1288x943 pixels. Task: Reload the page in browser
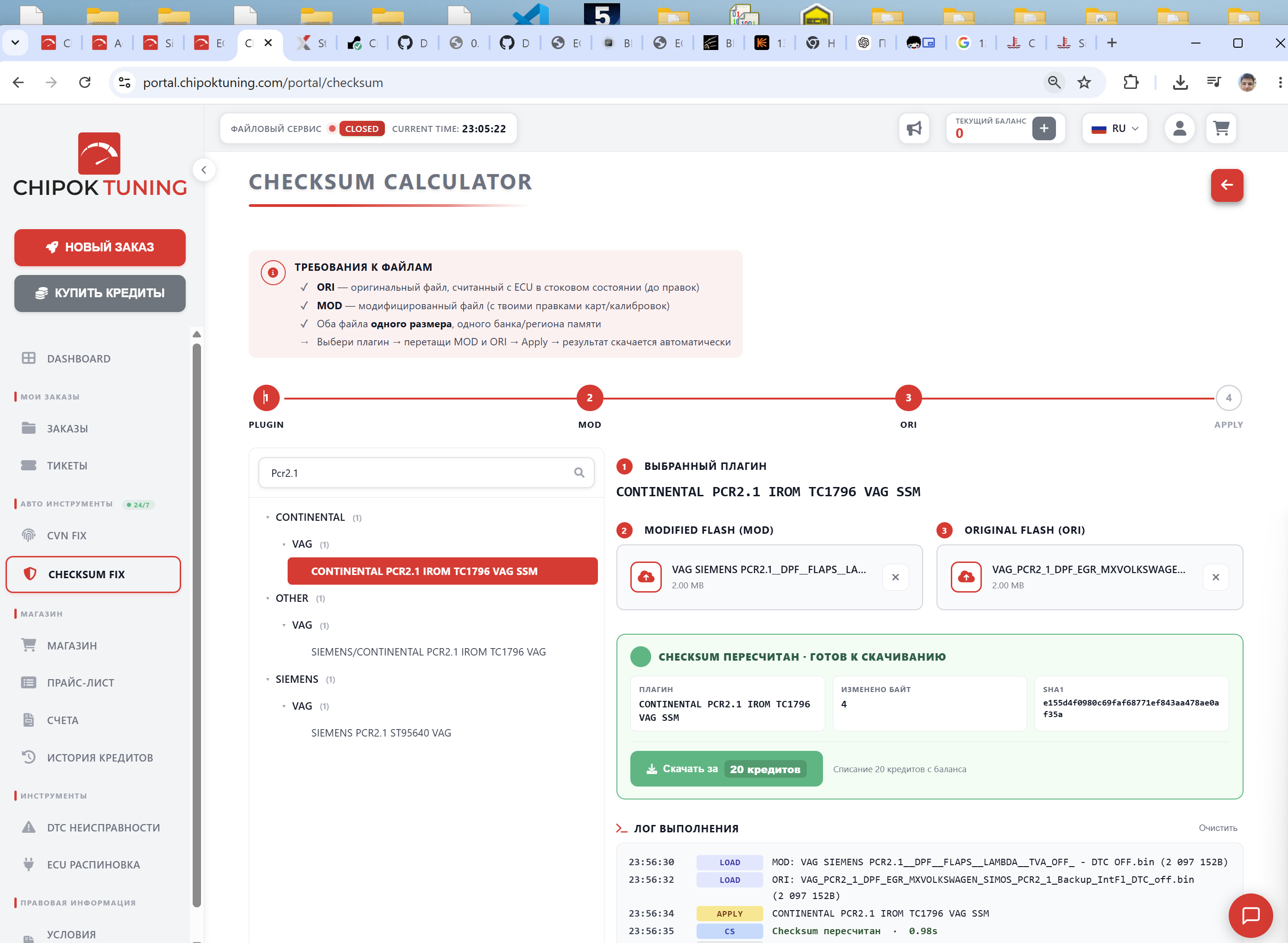(84, 82)
